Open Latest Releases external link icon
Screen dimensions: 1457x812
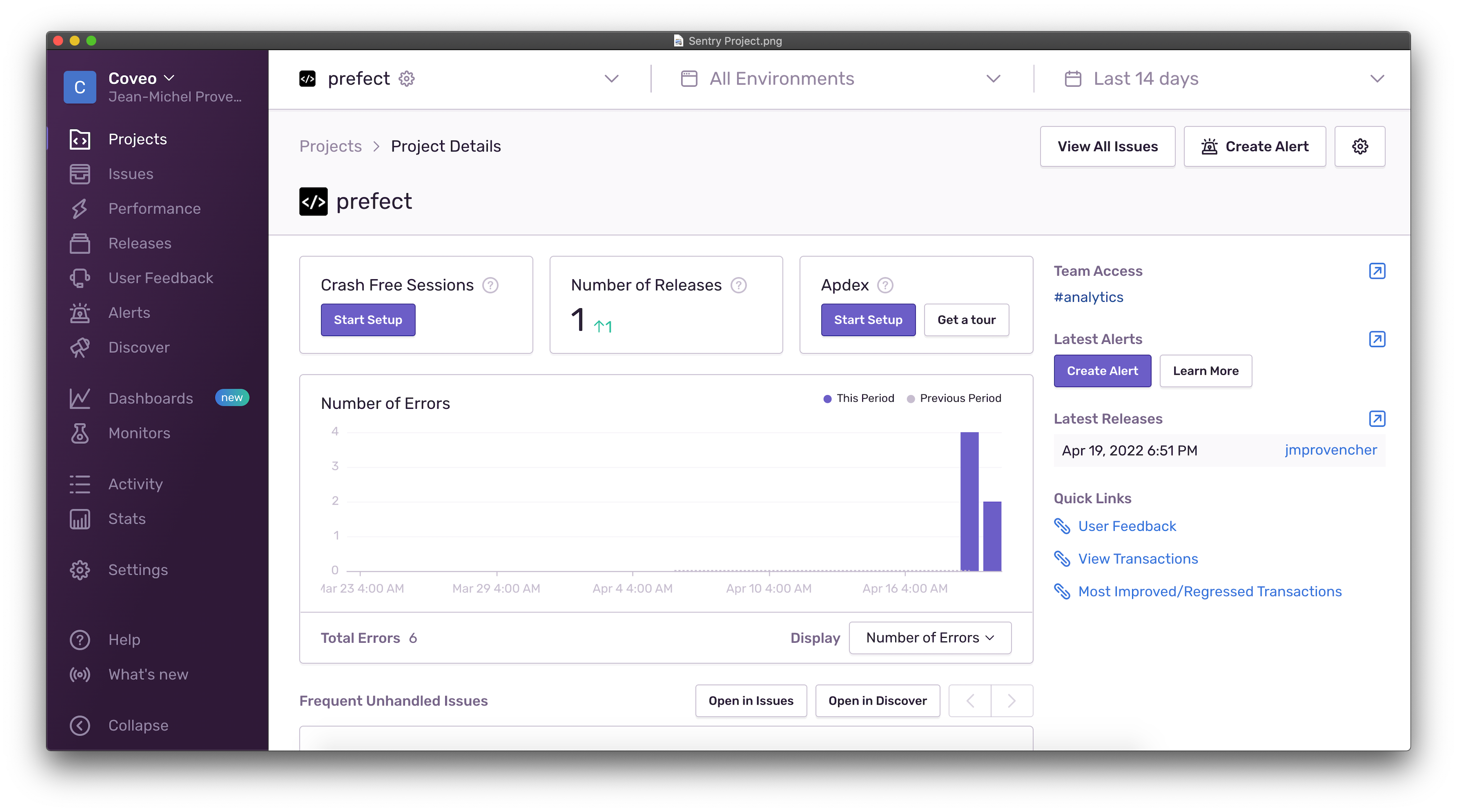1377,418
